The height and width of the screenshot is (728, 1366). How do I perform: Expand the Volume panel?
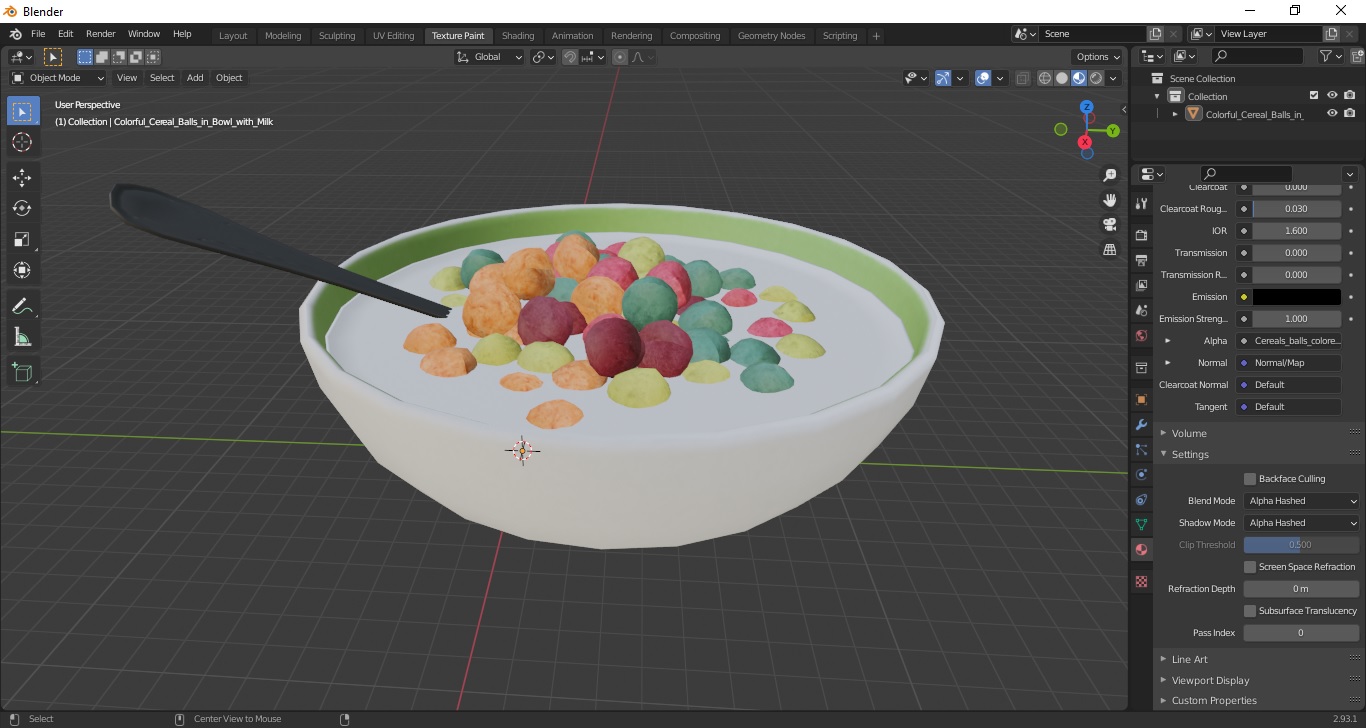pyautogui.click(x=1189, y=434)
